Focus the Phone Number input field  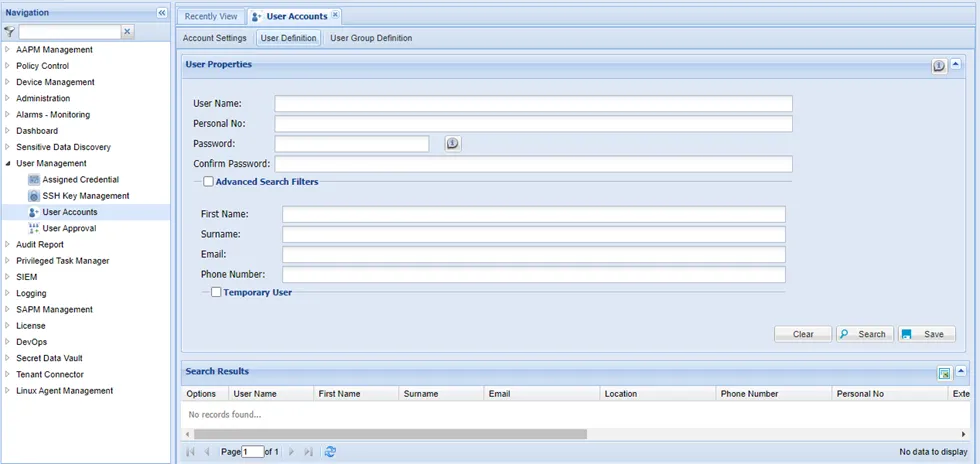(534, 275)
